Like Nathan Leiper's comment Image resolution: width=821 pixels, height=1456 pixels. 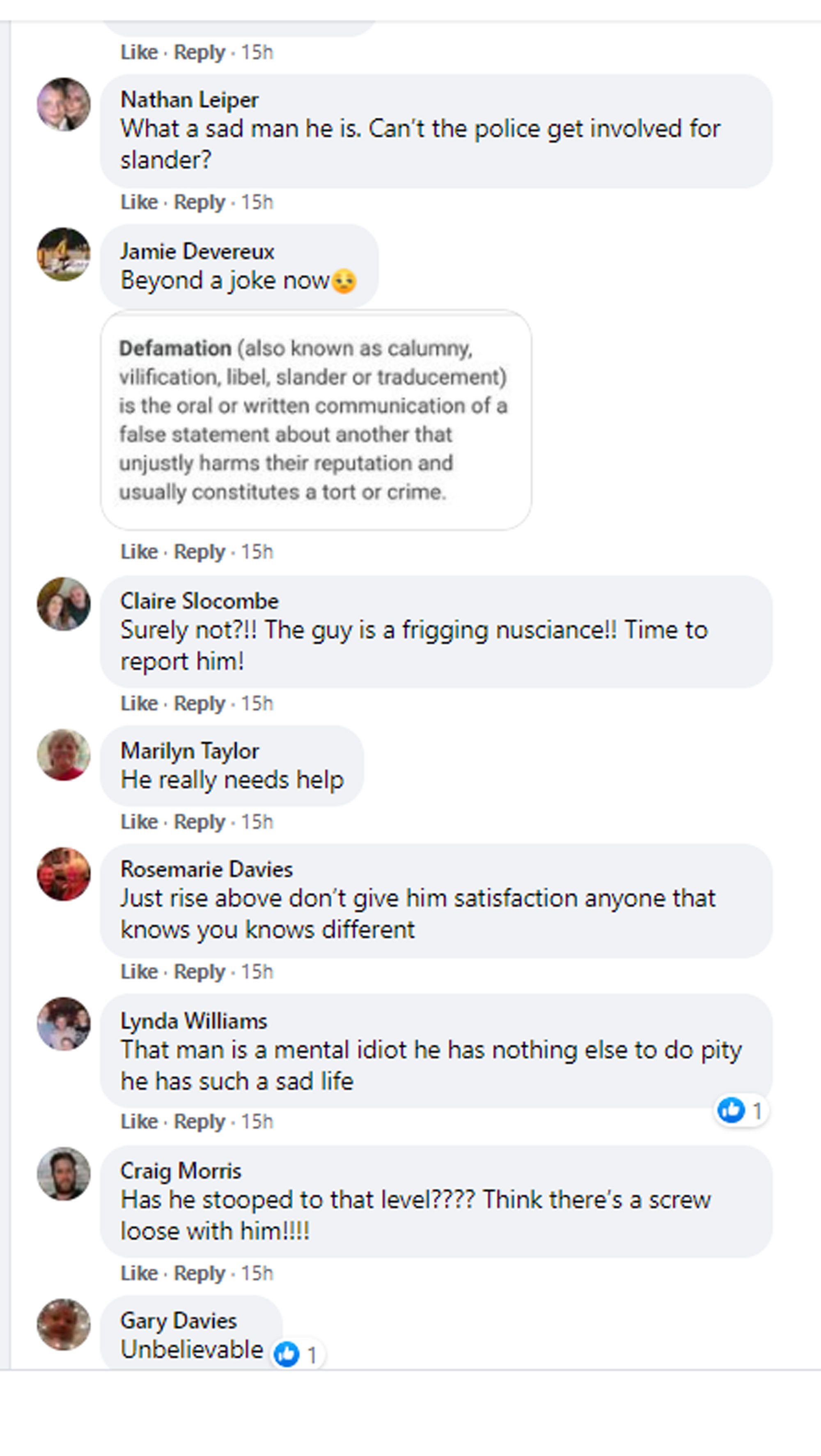coord(139,202)
